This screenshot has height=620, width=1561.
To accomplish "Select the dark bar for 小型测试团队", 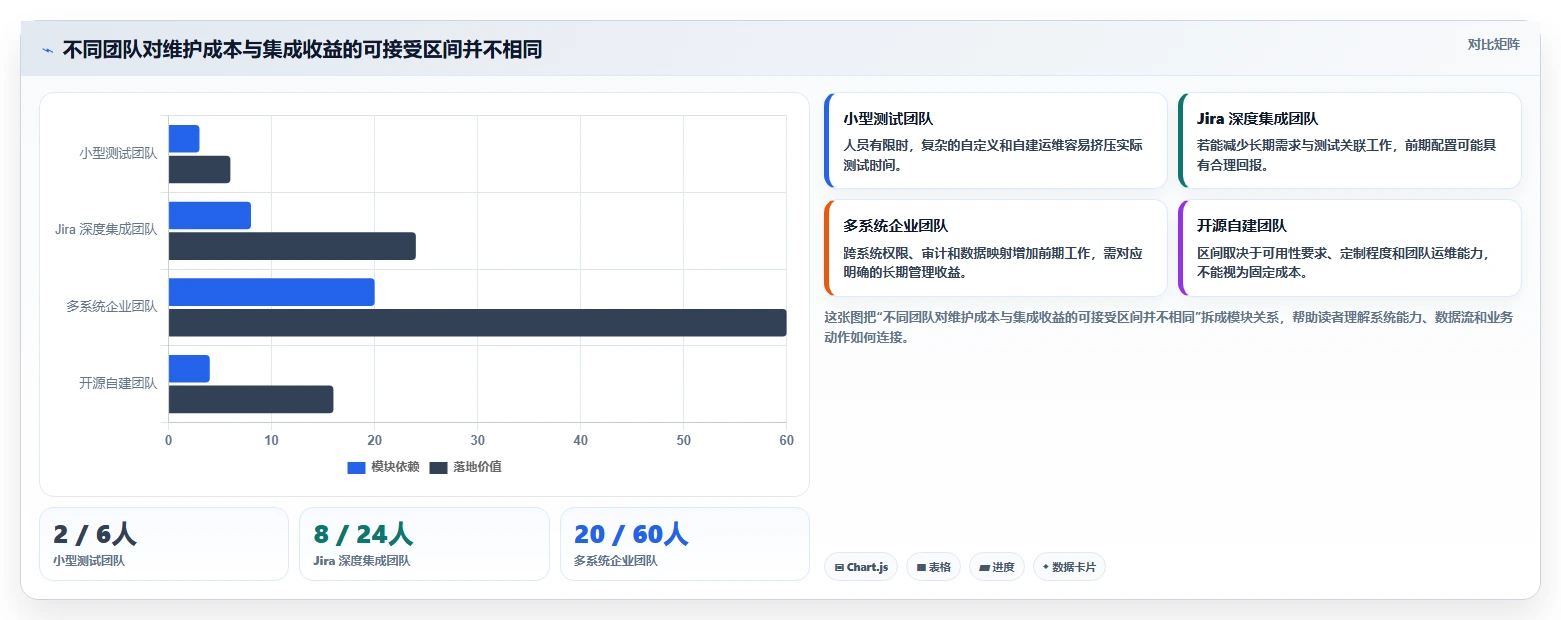I will pyautogui.click(x=199, y=170).
